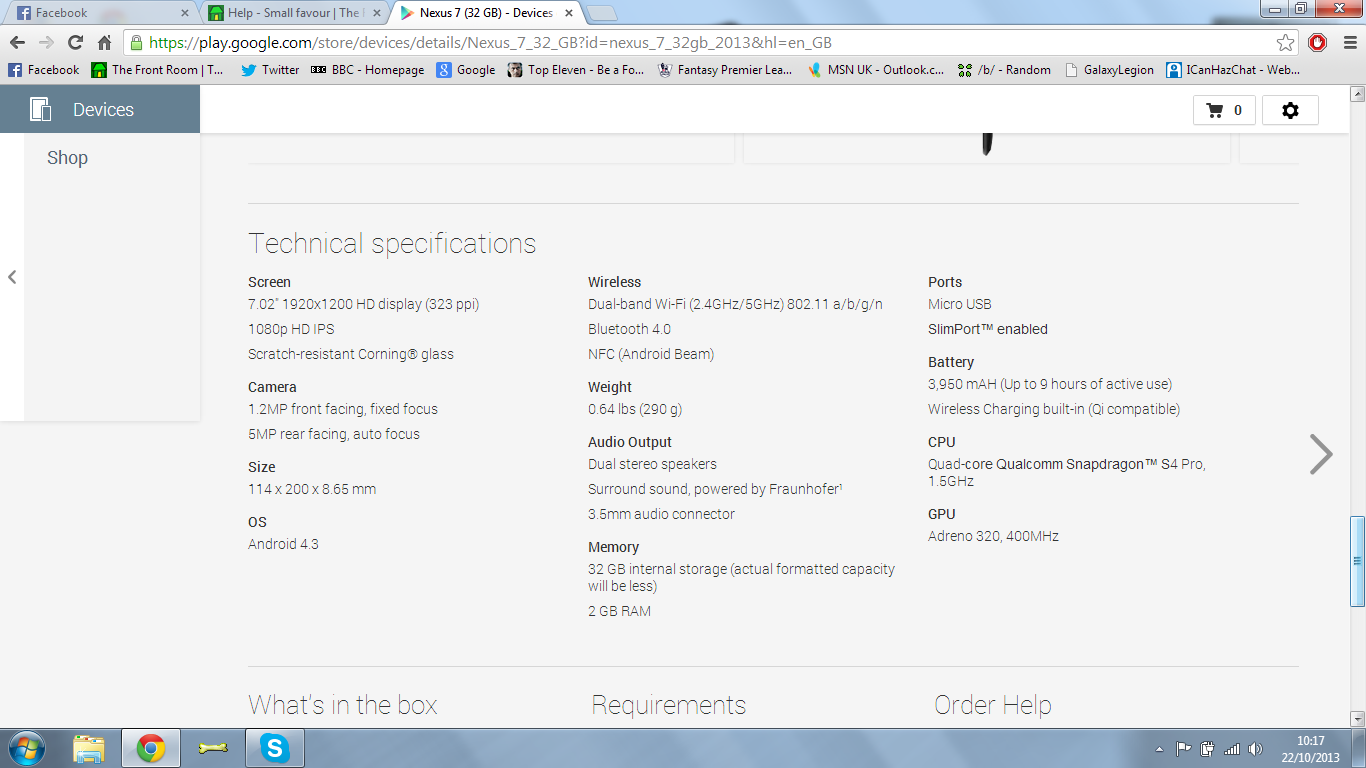Bookmark this page with the star icon

1286,43
